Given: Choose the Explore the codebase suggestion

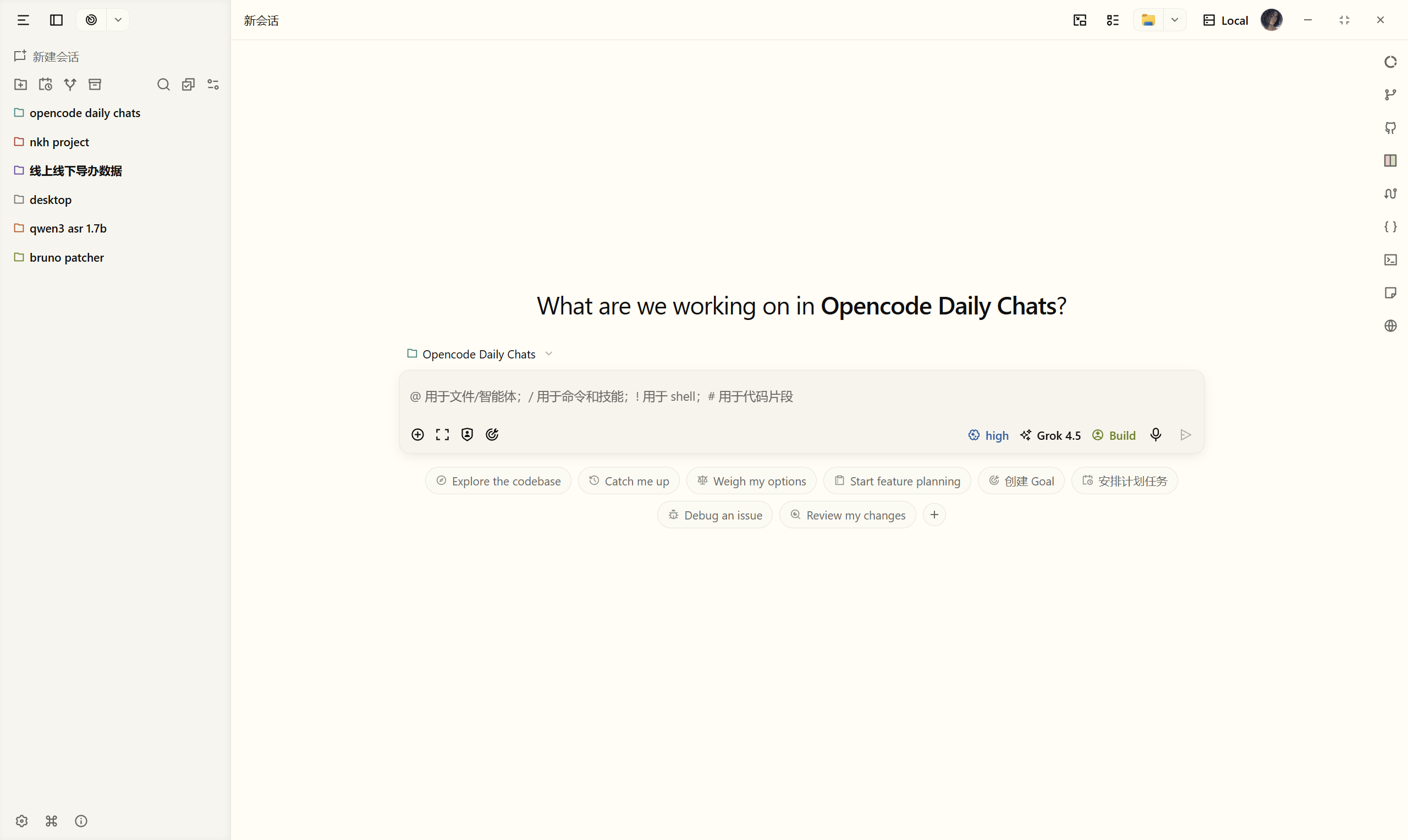Looking at the screenshot, I should 498,480.
